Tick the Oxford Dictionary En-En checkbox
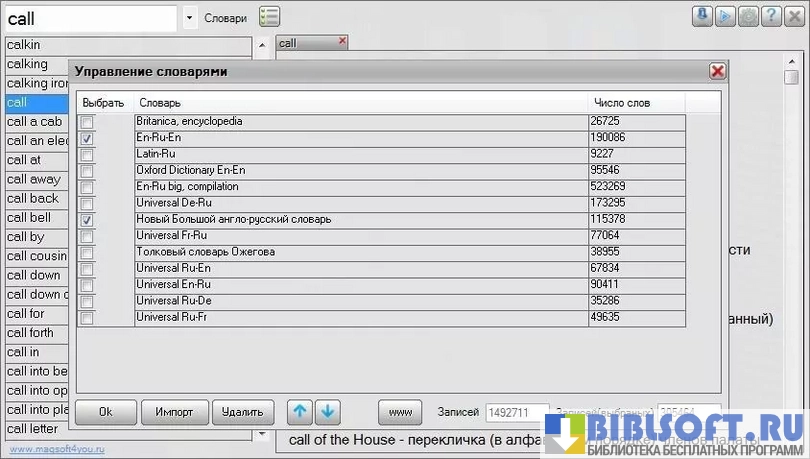This screenshot has width=810, height=459. click(87, 171)
